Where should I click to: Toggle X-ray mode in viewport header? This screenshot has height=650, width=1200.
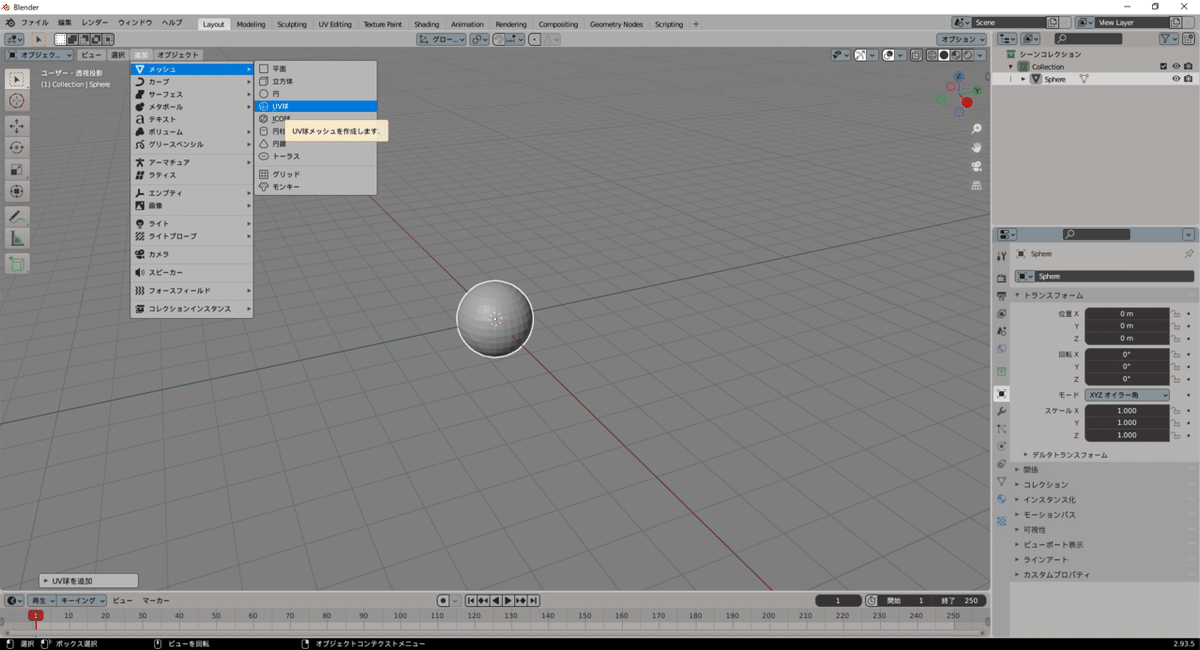(915, 55)
